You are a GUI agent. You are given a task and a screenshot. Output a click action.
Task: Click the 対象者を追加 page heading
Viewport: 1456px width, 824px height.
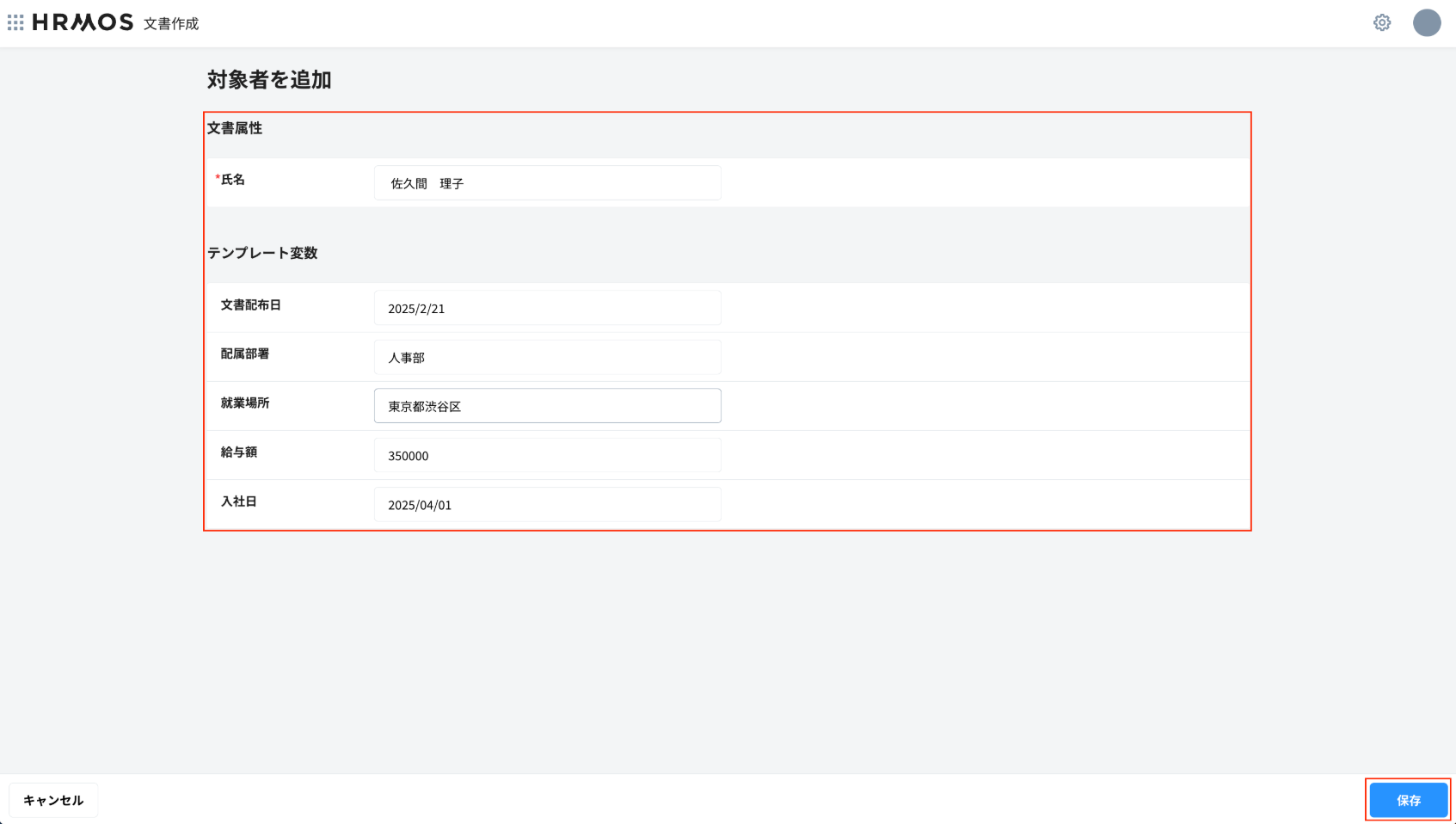click(x=269, y=80)
